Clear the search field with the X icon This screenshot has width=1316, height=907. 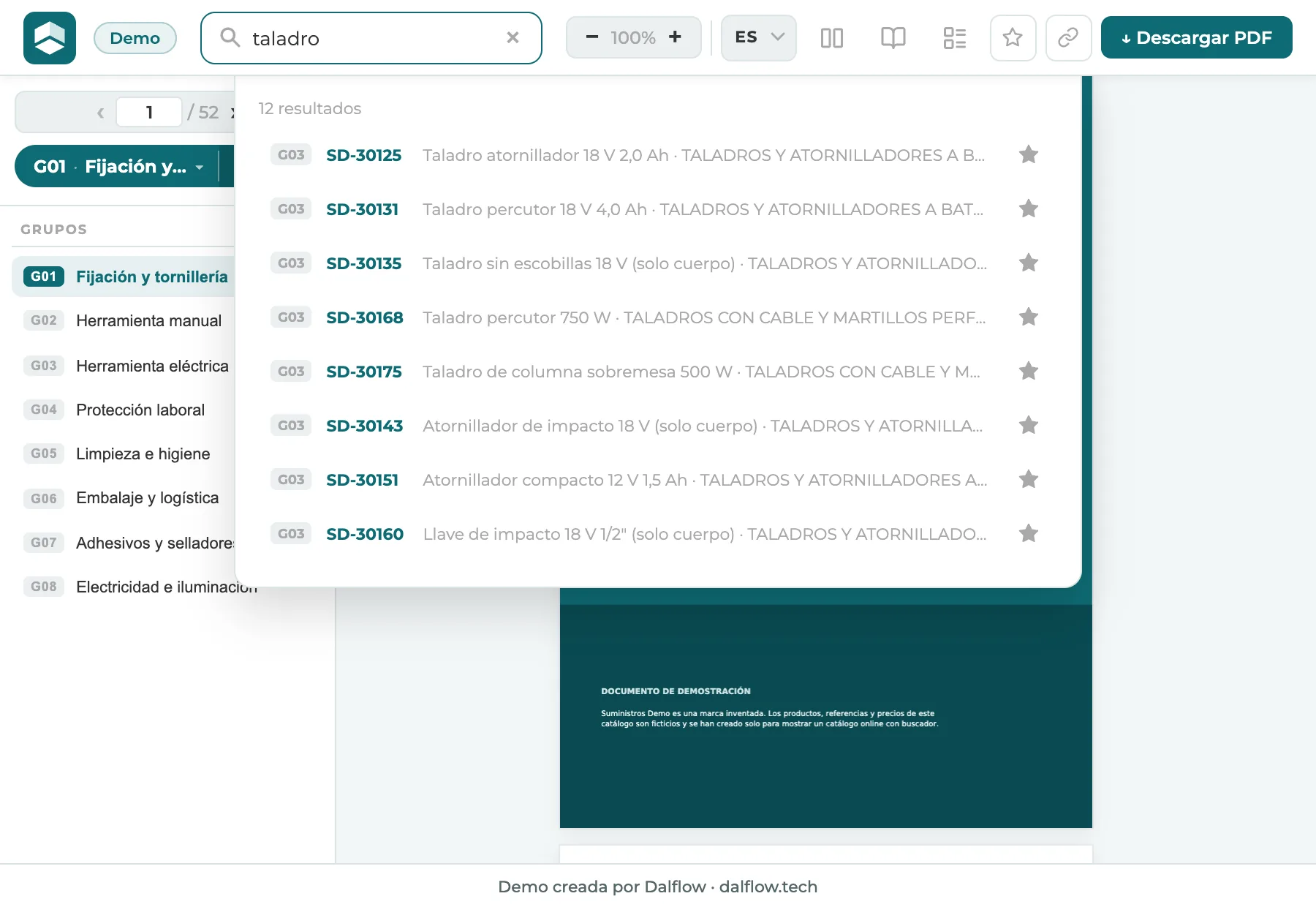pos(513,37)
